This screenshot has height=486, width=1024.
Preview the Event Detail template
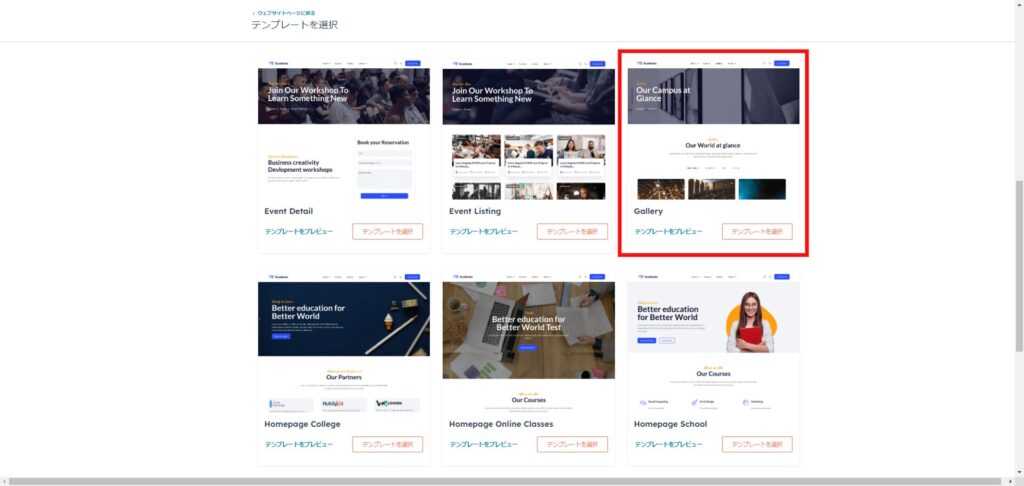[x=299, y=231]
